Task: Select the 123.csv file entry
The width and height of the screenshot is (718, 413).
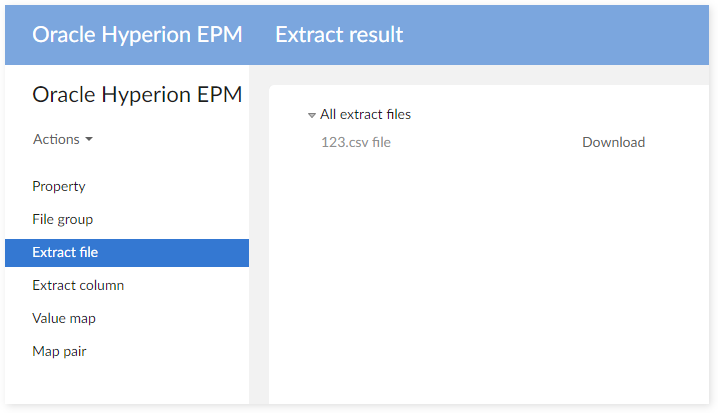Action: tap(355, 142)
